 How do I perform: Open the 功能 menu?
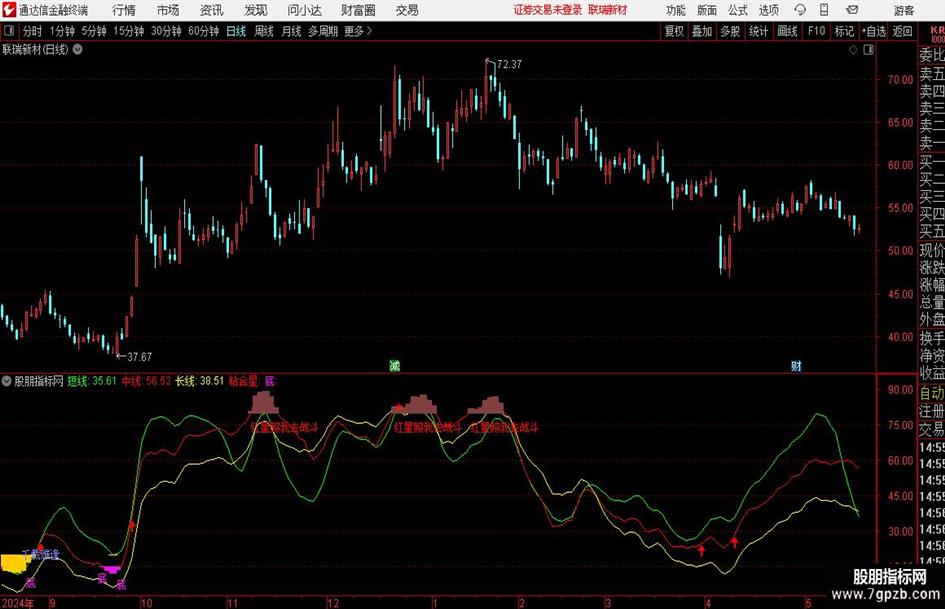[x=676, y=10]
